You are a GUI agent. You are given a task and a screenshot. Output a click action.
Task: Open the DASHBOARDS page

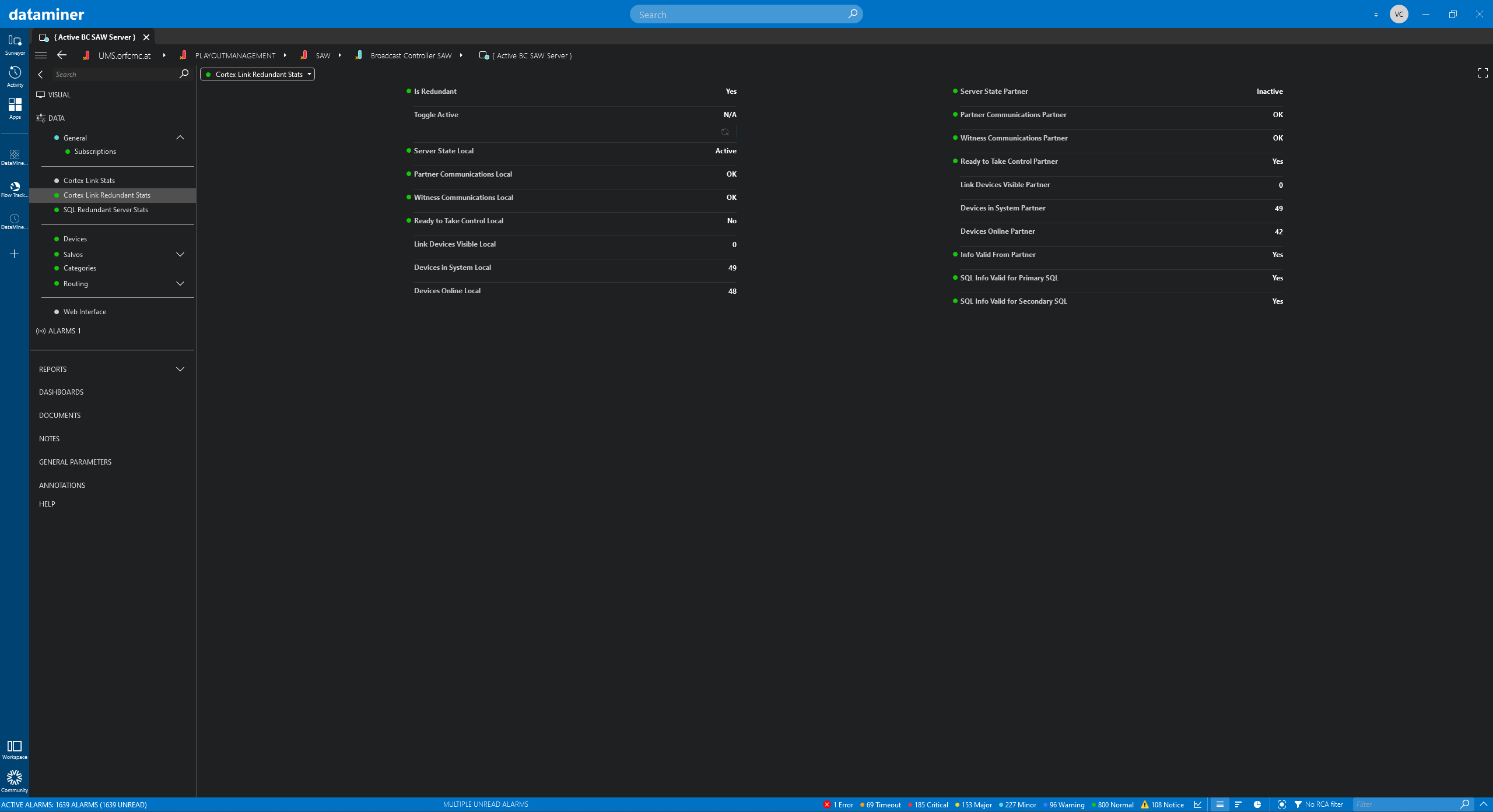point(61,392)
